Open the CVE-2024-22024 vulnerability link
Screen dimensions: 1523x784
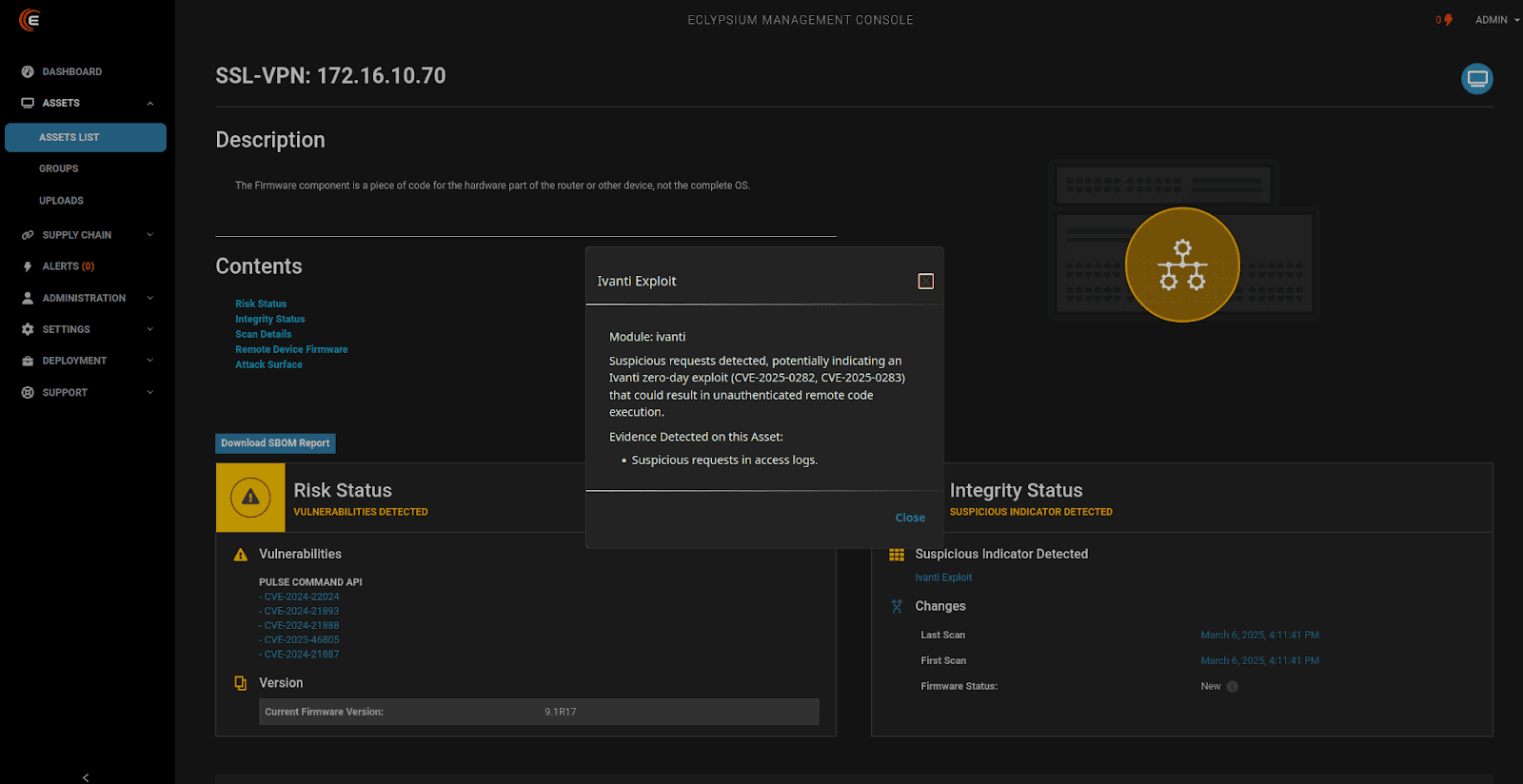click(301, 598)
